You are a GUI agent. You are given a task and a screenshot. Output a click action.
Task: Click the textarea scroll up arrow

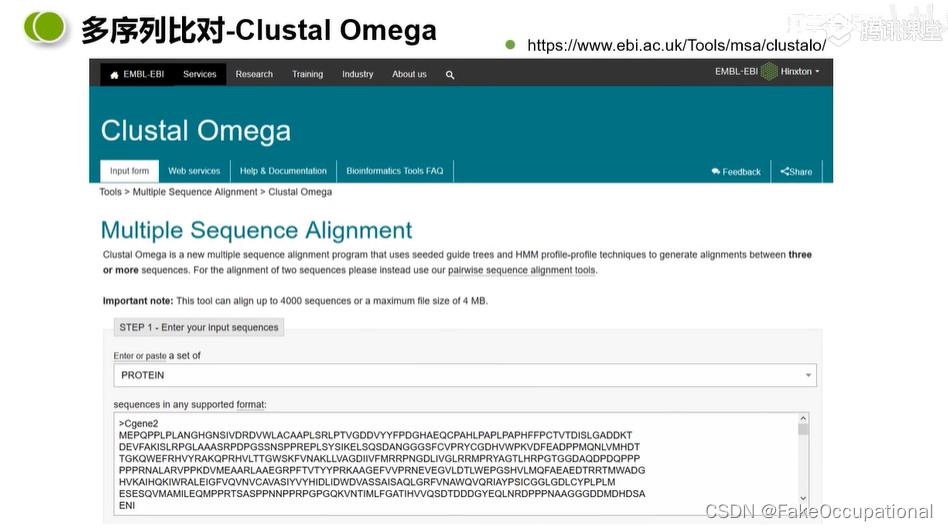click(x=803, y=419)
